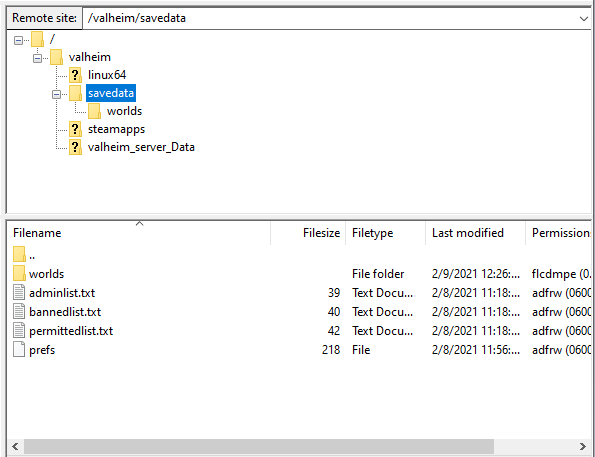Collapse the savedata tree node
The height and width of the screenshot is (457, 595).
coord(56,94)
